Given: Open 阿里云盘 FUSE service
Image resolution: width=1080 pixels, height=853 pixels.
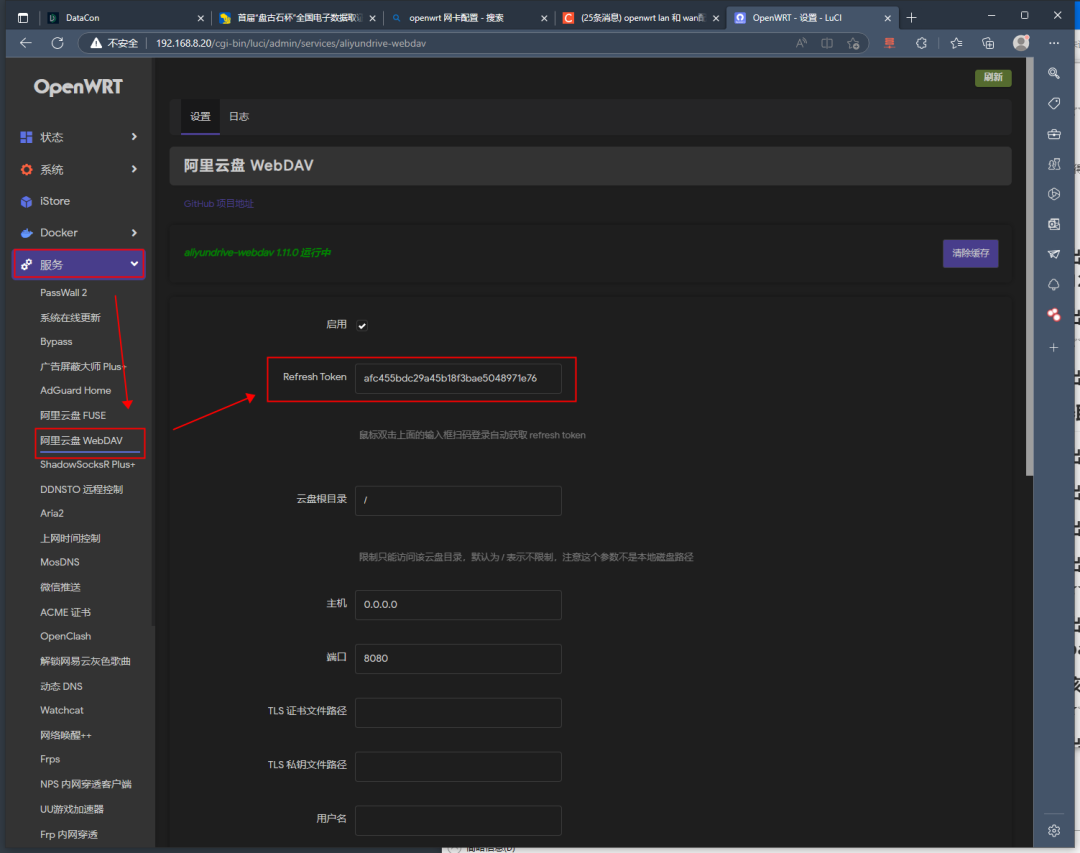Looking at the screenshot, I should pos(73,415).
